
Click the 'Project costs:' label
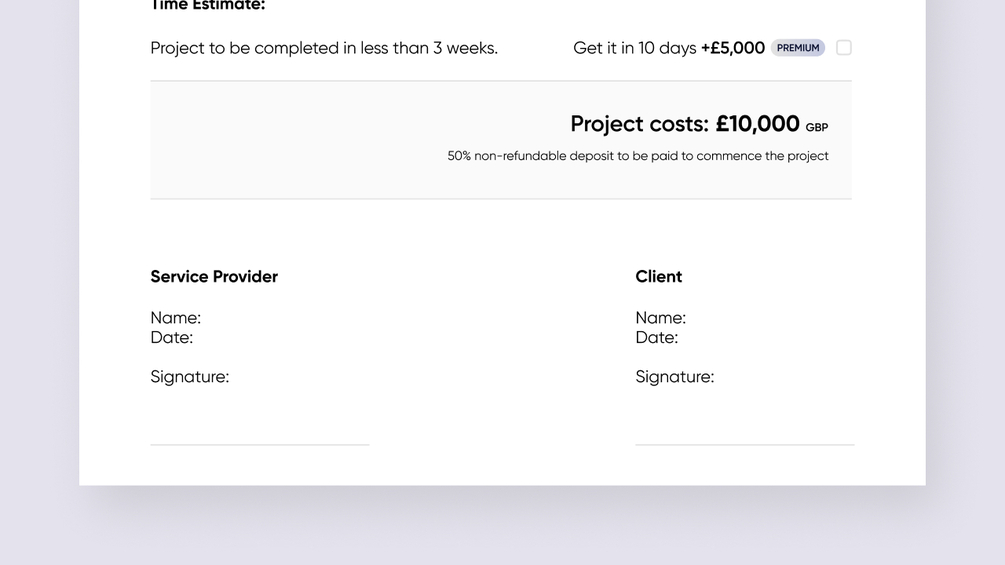point(639,124)
